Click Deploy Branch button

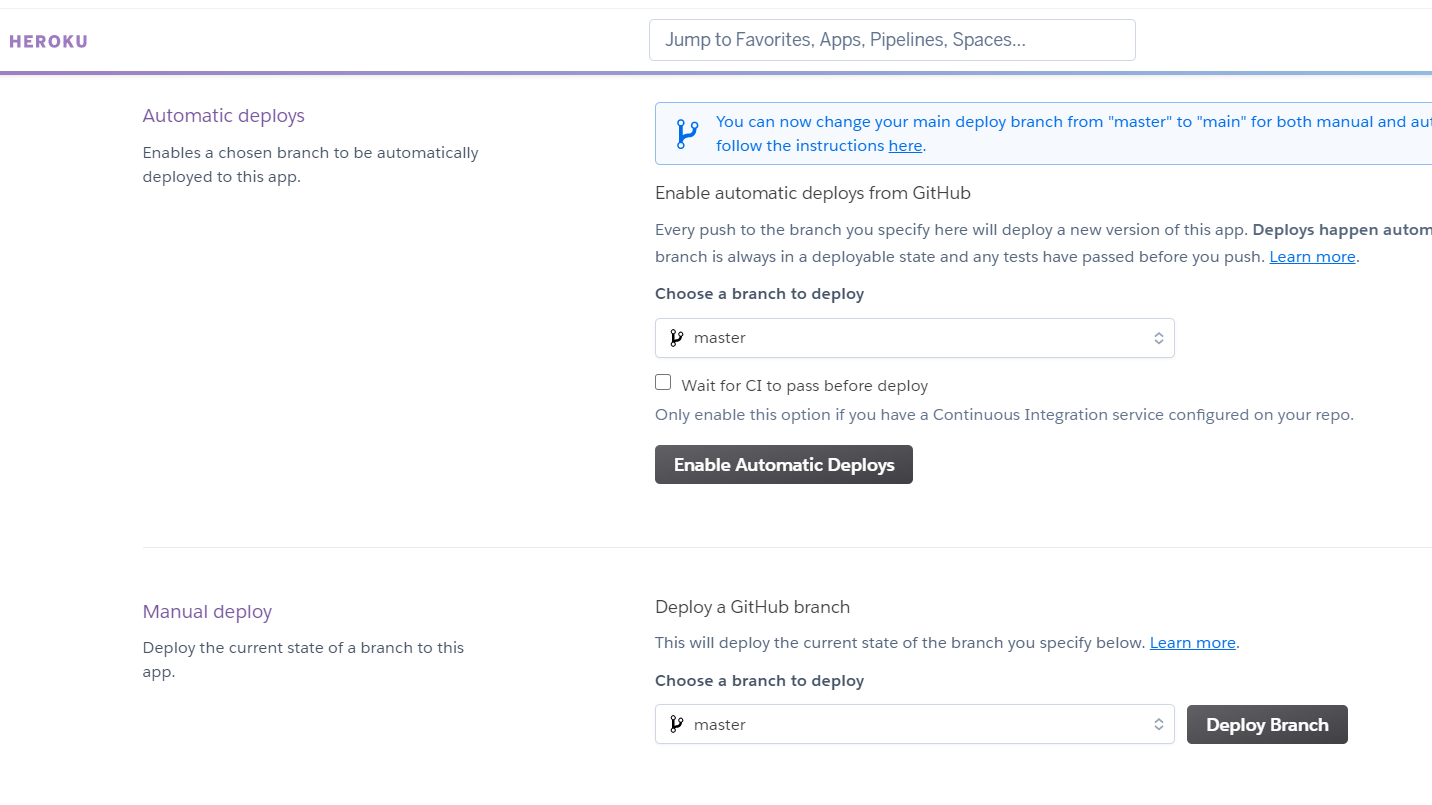[x=1267, y=725]
